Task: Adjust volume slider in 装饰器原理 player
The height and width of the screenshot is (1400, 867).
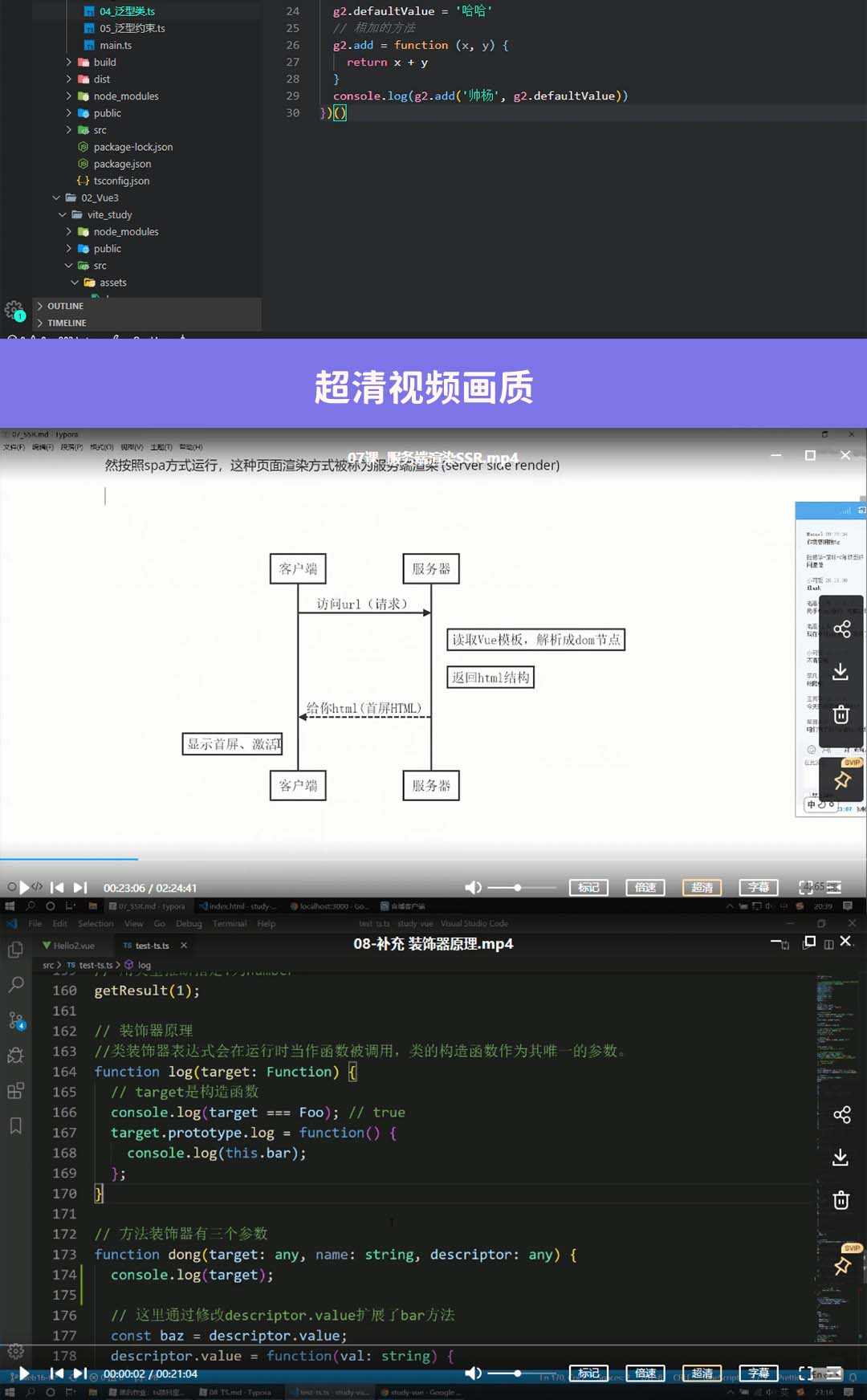Action: 522,1374
